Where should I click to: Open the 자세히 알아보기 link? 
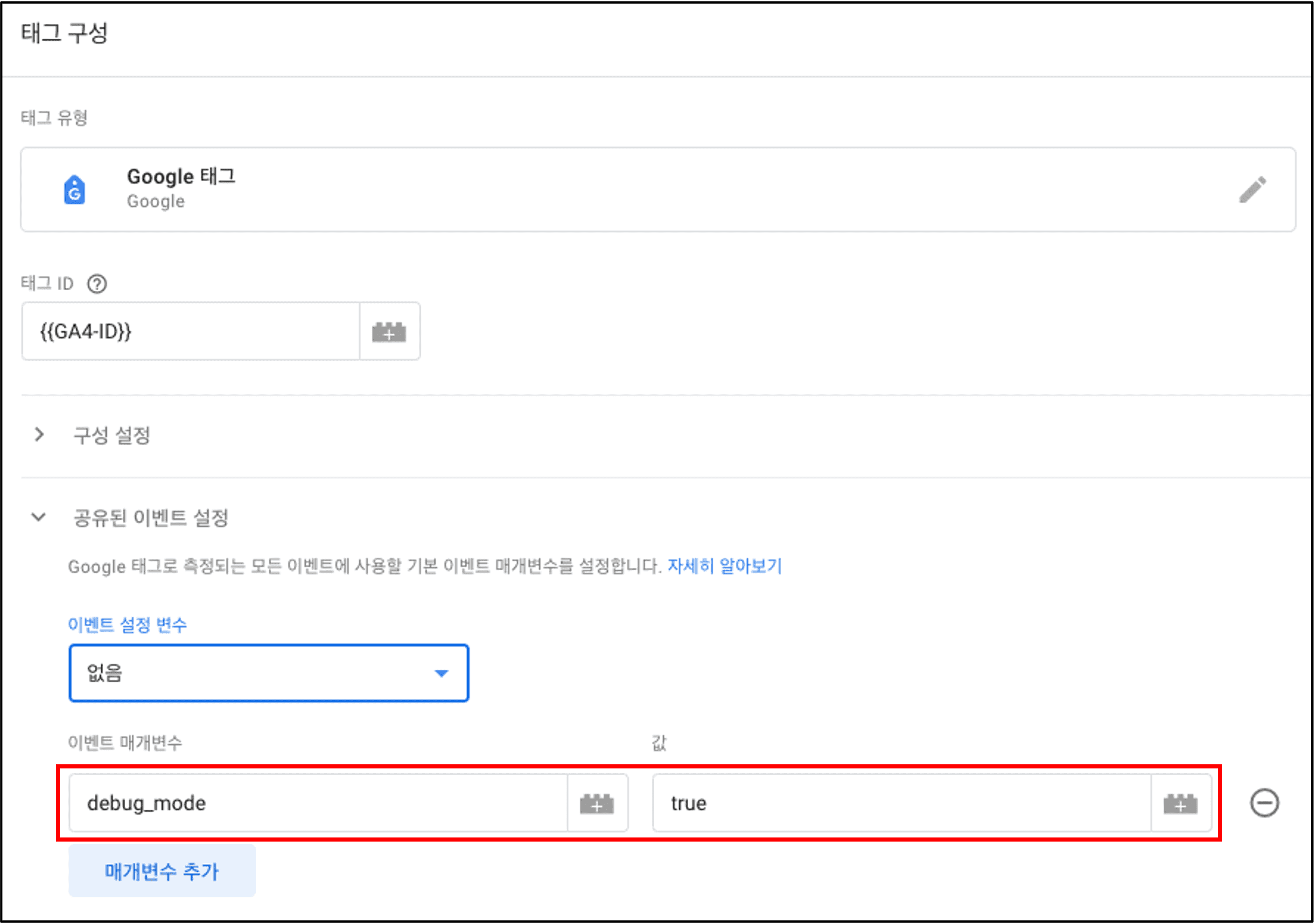click(725, 567)
